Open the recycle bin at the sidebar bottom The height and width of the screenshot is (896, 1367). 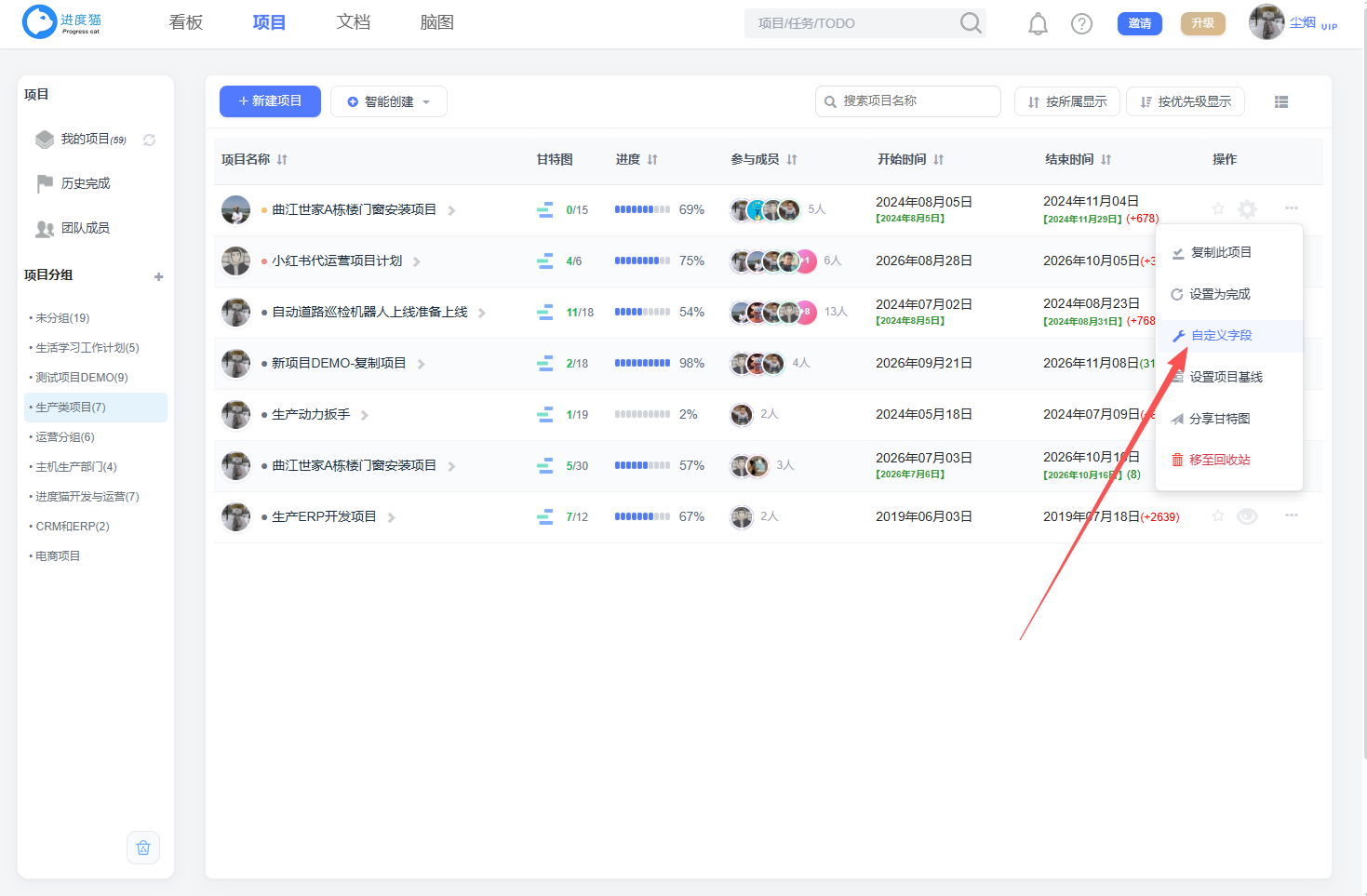(x=143, y=848)
